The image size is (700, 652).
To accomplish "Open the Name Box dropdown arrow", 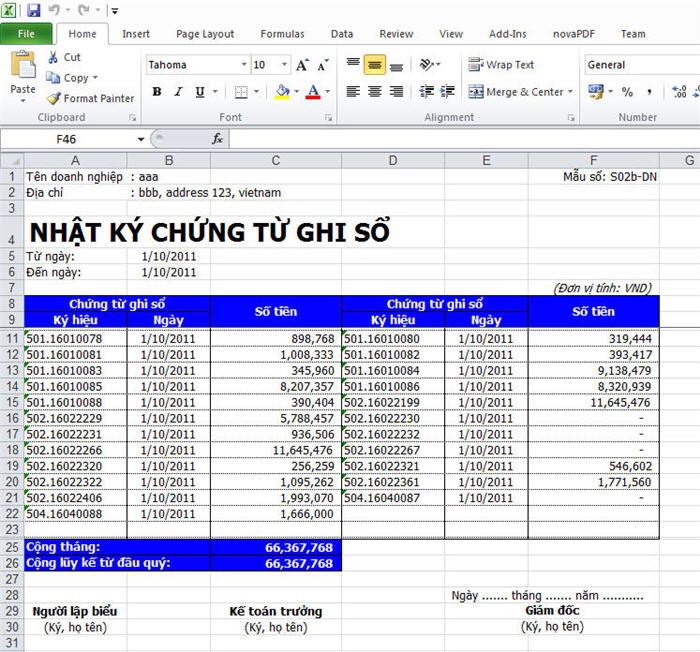I will pos(140,139).
